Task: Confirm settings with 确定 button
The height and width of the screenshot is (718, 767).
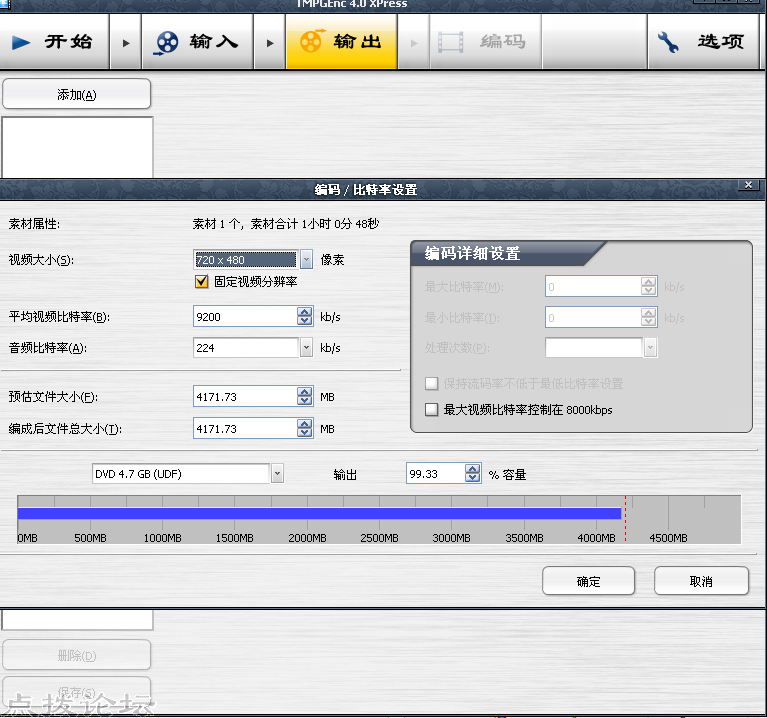Action: [588, 581]
